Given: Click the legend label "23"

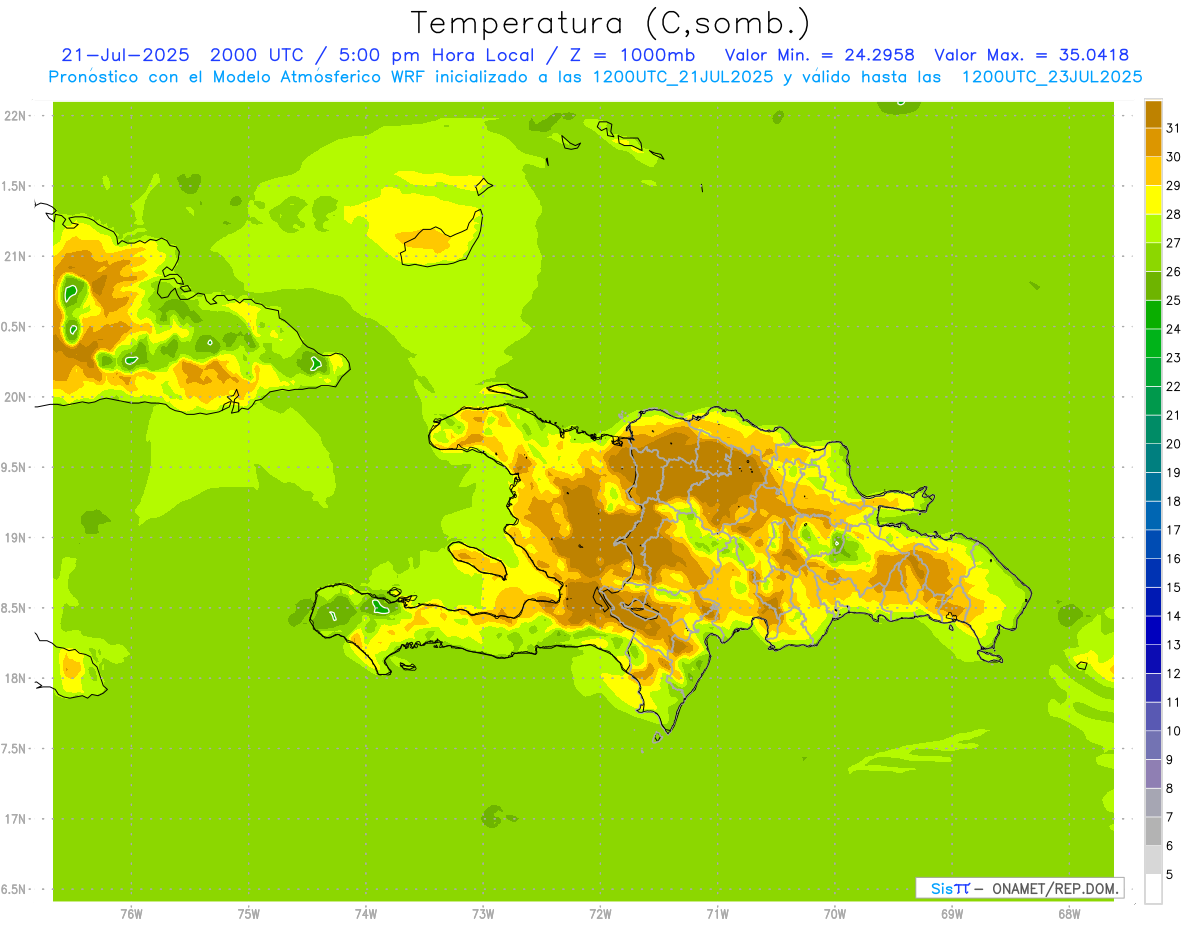Looking at the screenshot, I should point(1173,358).
